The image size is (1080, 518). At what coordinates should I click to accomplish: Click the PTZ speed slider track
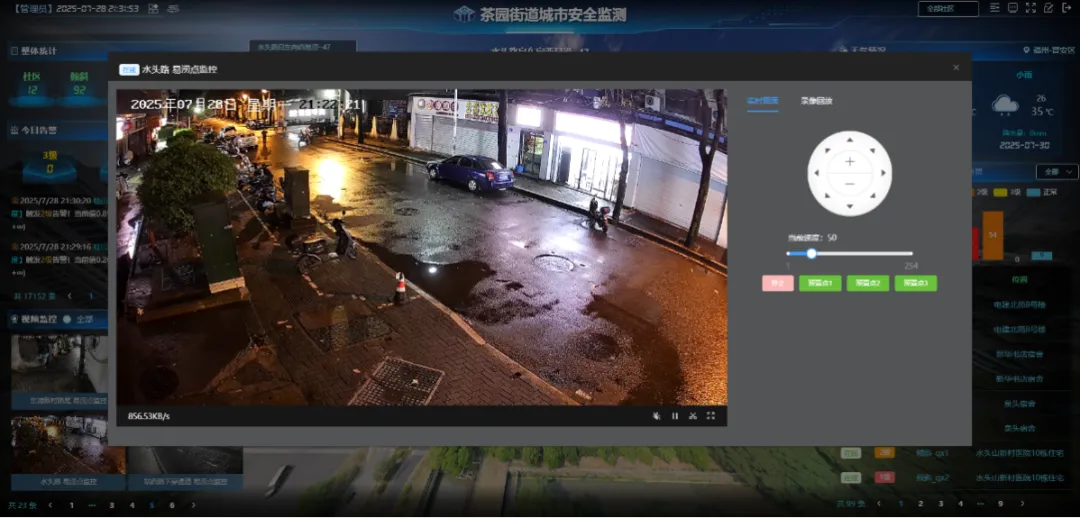(x=860, y=253)
